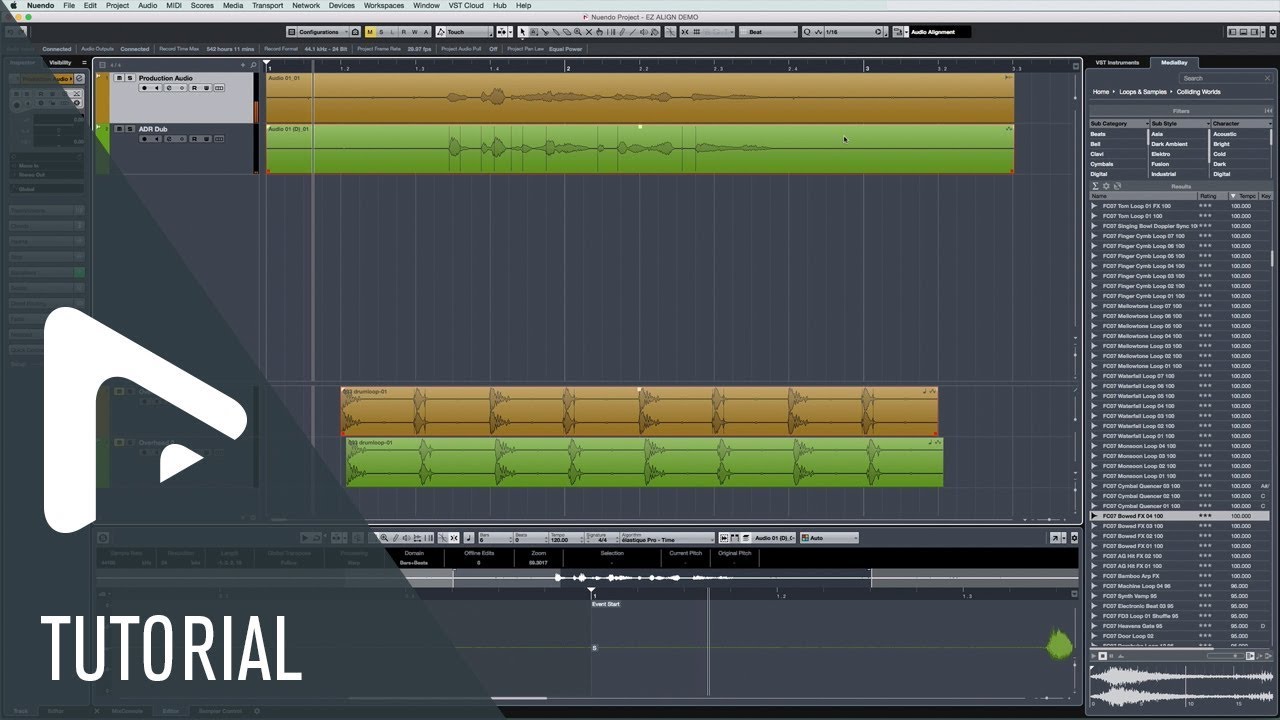
Task: Click the Production Audio track color strip
Action: tap(101, 98)
